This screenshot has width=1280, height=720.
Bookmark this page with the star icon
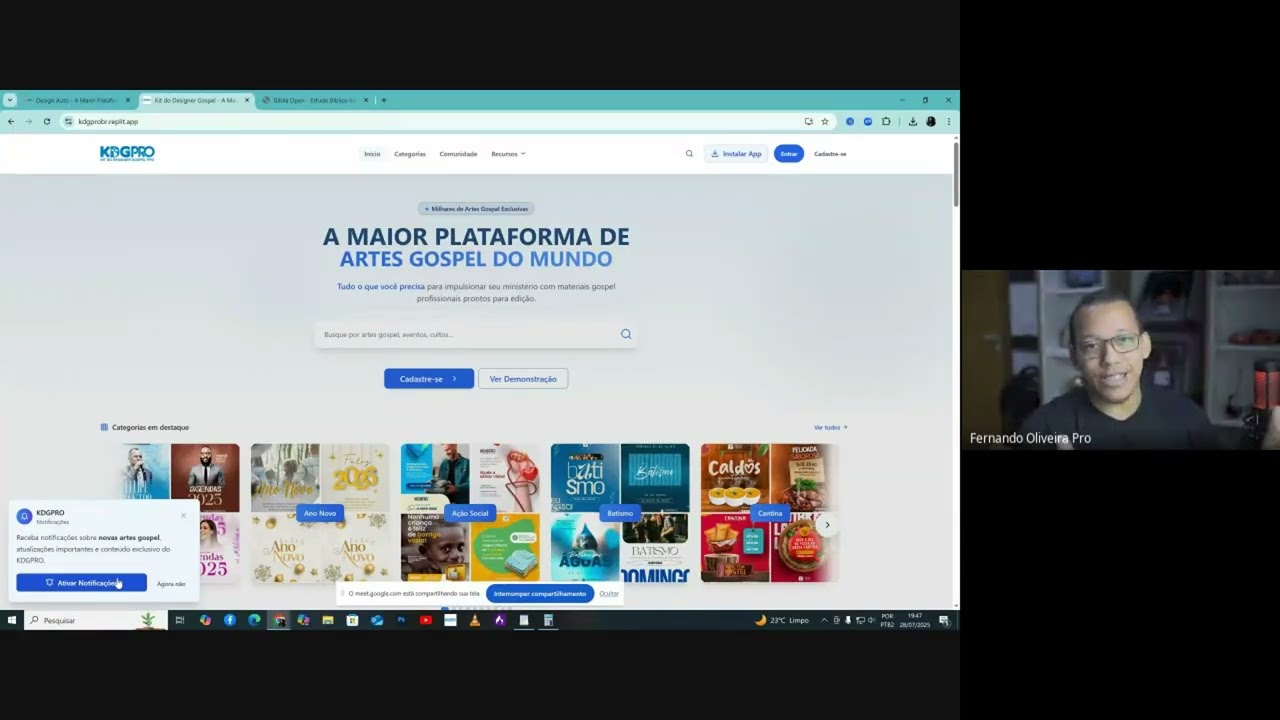[x=825, y=121]
